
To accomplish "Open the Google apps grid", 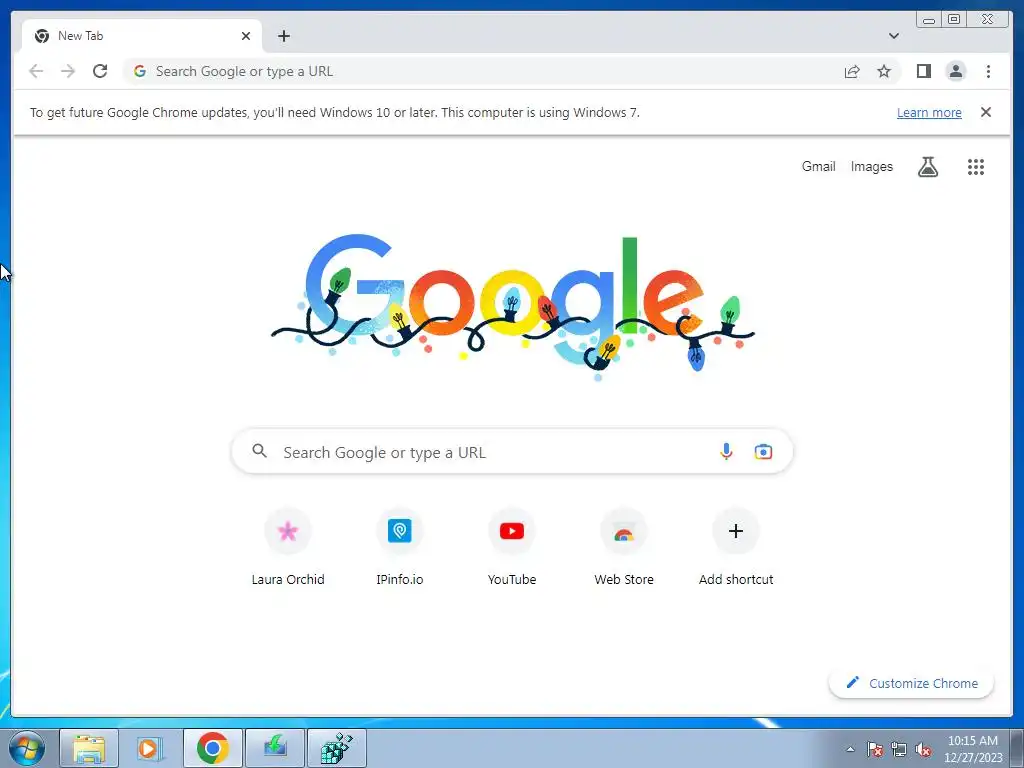I will pyautogui.click(x=975, y=167).
